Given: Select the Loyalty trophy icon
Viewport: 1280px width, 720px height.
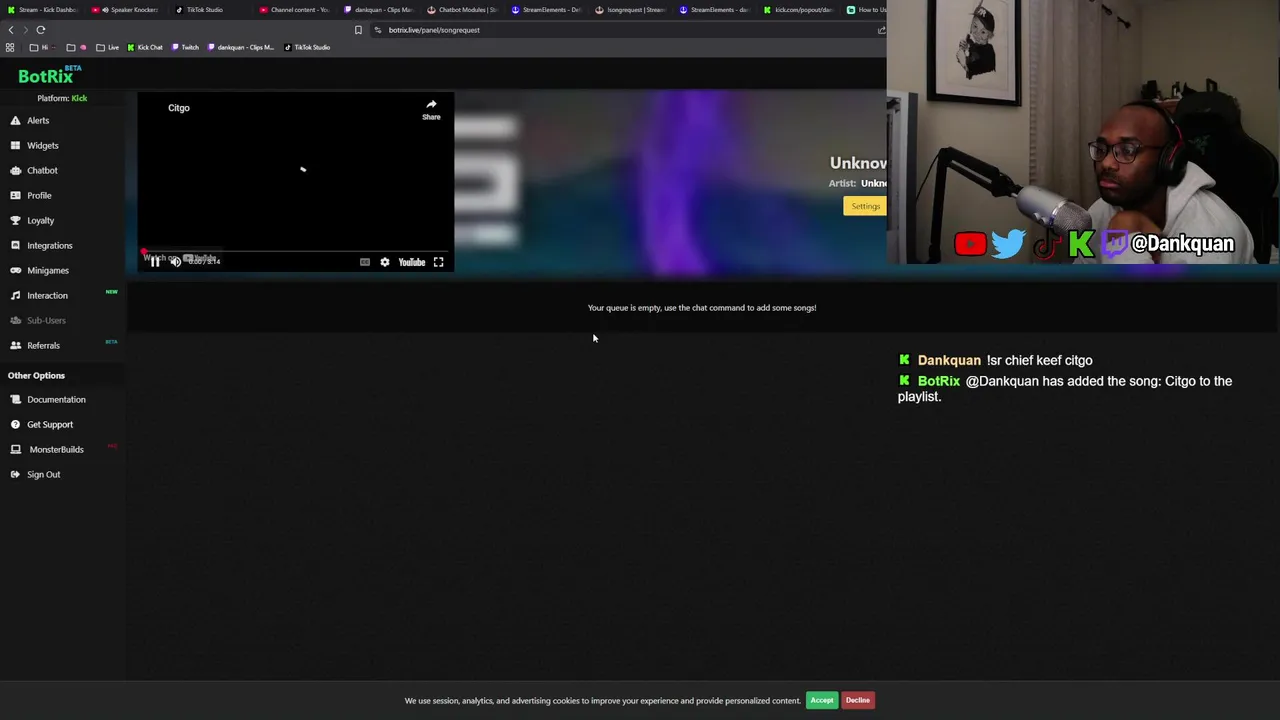Looking at the screenshot, I should [x=15, y=220].
